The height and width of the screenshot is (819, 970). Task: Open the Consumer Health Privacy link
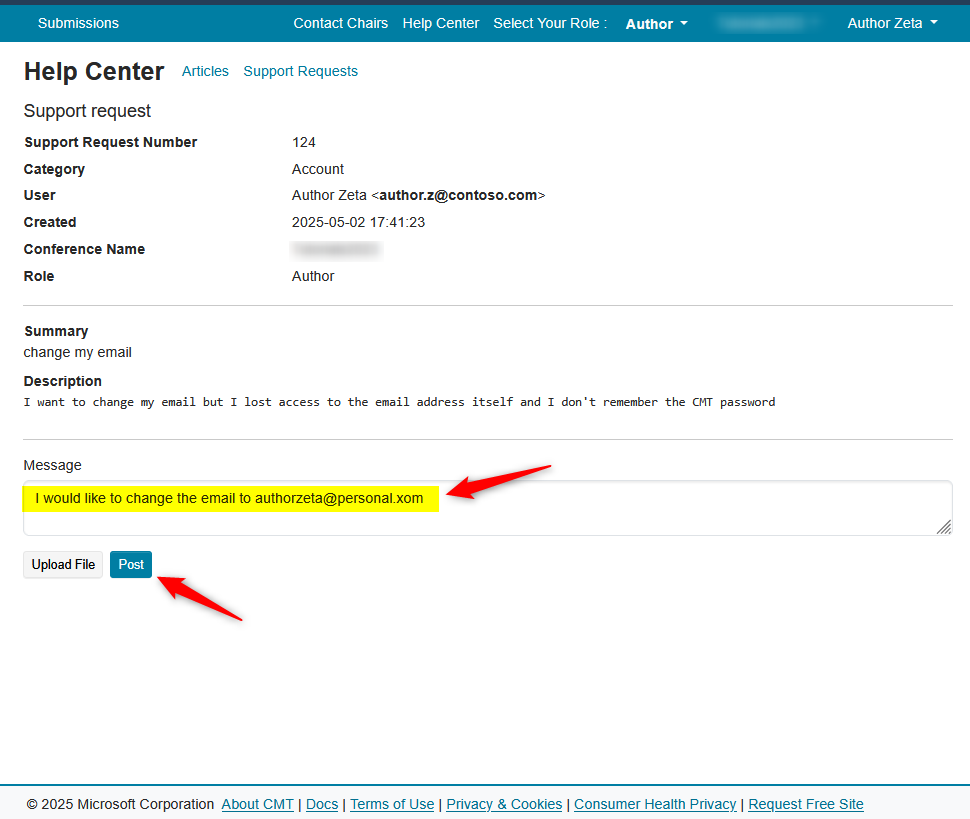click(x=655, y=804)
